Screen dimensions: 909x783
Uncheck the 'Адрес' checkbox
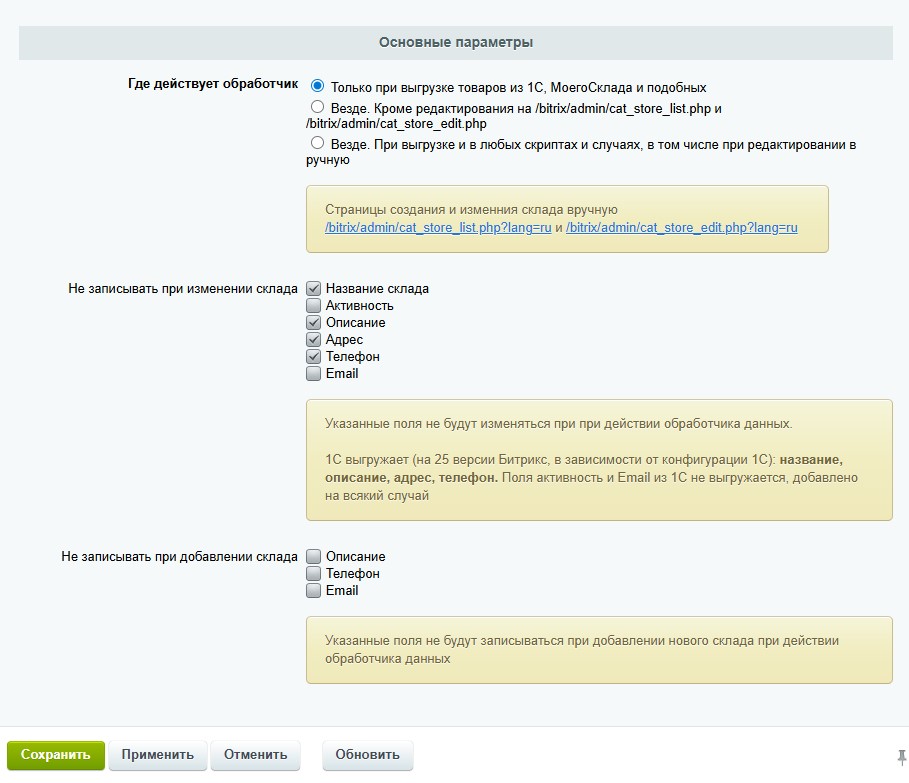point(314,340)
